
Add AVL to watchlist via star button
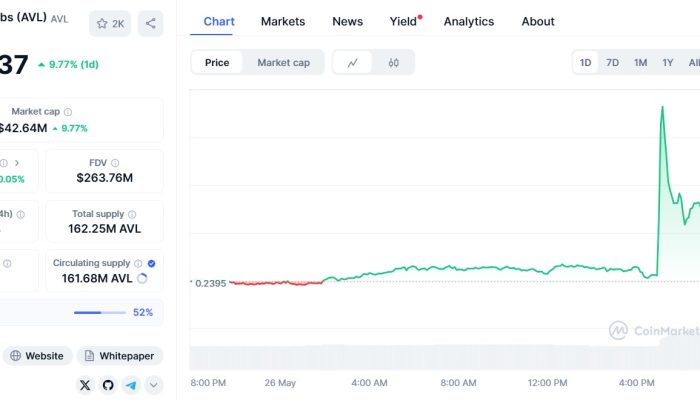tap(109, 23)
